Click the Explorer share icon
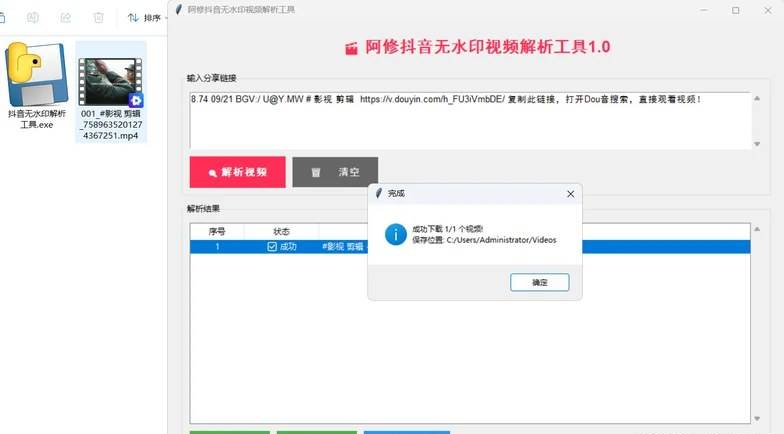Screen dimensions: 784x434 click(66, 18)
